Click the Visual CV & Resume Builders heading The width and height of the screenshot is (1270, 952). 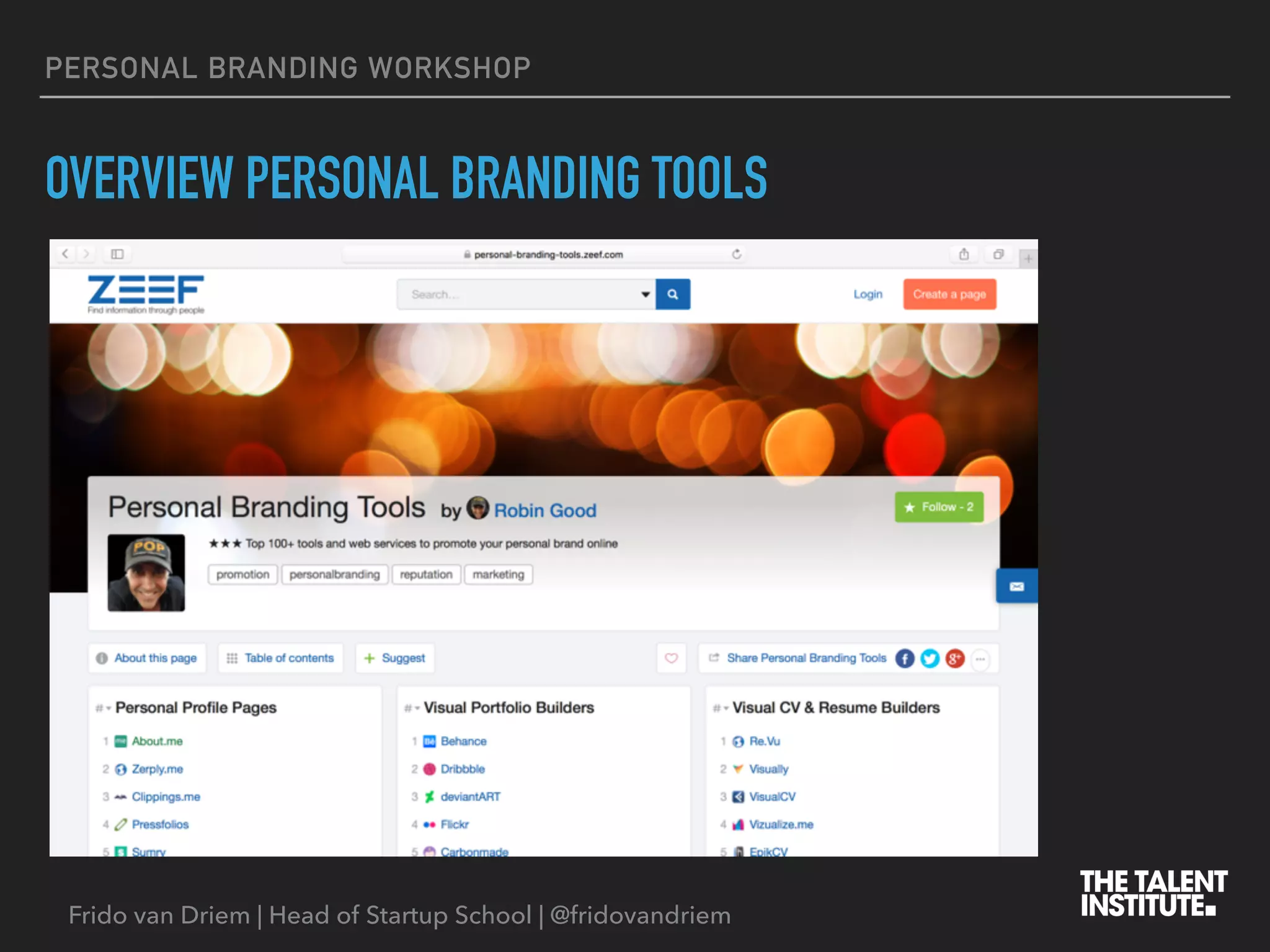[x=836, y=708]
